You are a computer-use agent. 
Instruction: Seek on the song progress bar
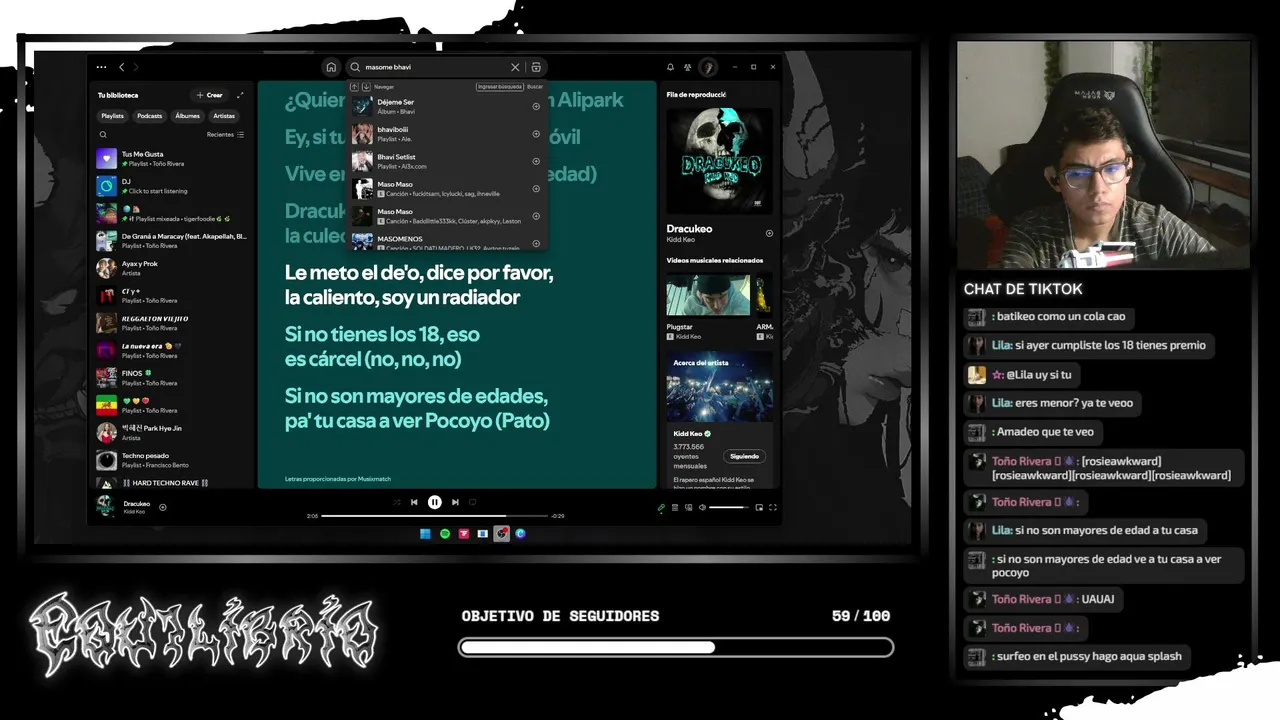[x=435, y=516]
